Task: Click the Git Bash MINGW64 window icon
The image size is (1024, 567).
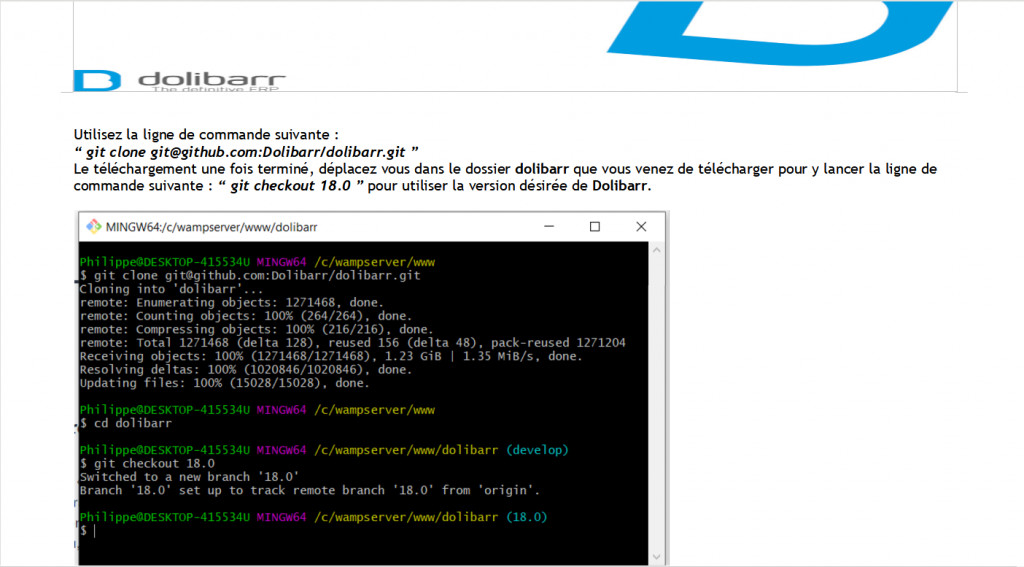Action: coord(94,227)
